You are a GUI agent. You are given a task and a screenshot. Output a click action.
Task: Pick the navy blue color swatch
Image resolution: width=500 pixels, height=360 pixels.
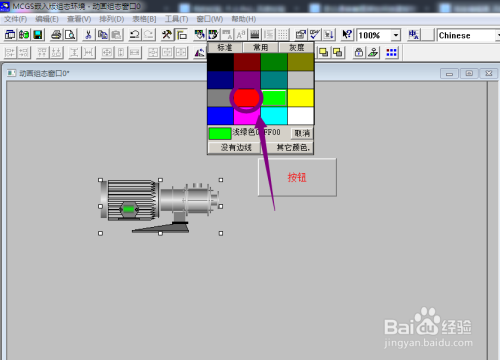click(x=220, y=80)
